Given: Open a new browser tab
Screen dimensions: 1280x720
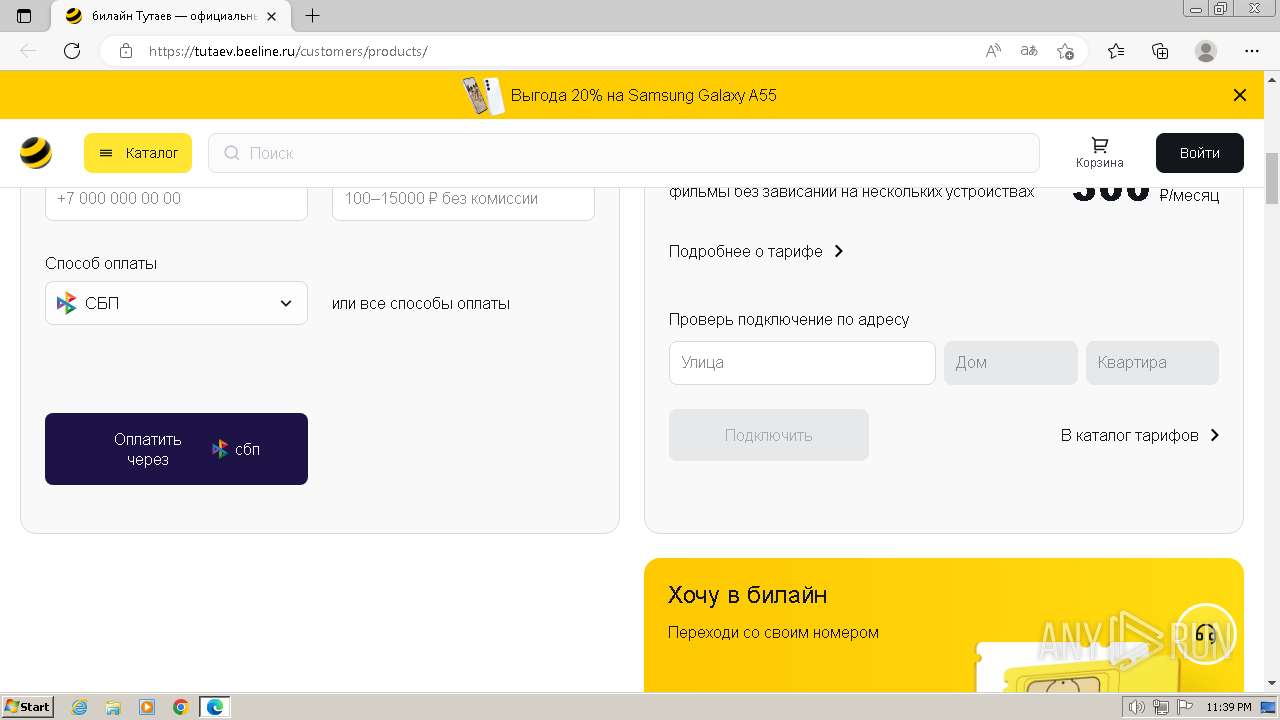Looking at the screenshot, I should click(x=312, y=16).
